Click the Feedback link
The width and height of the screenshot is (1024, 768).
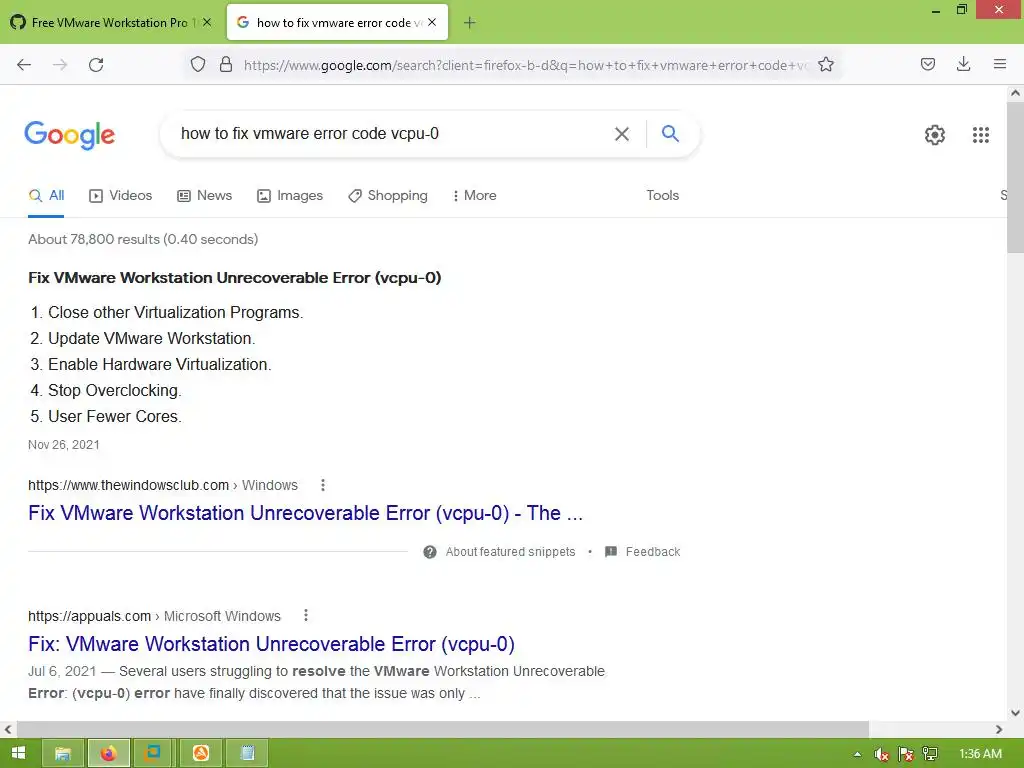652,552
